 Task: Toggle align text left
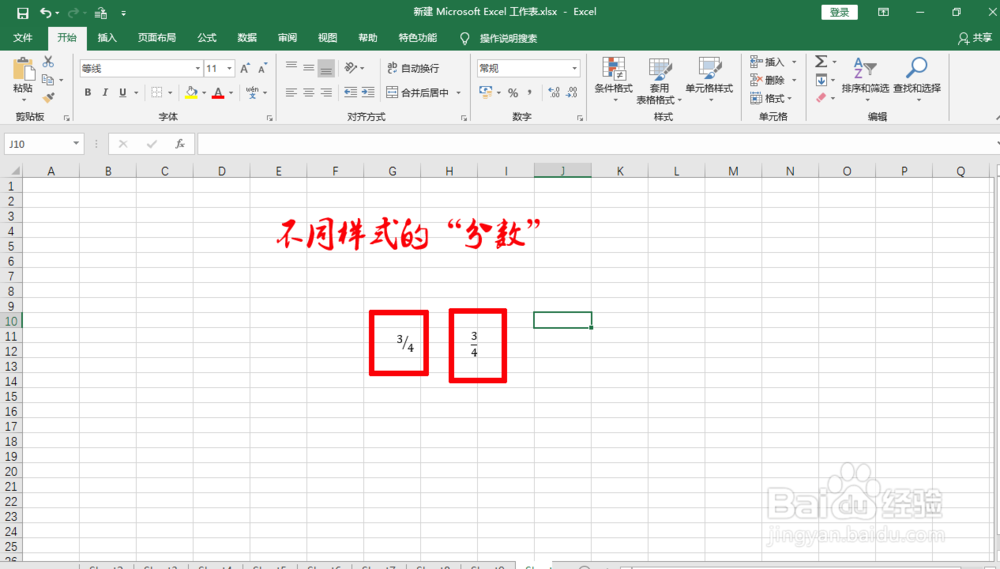[x=291, y=92]
